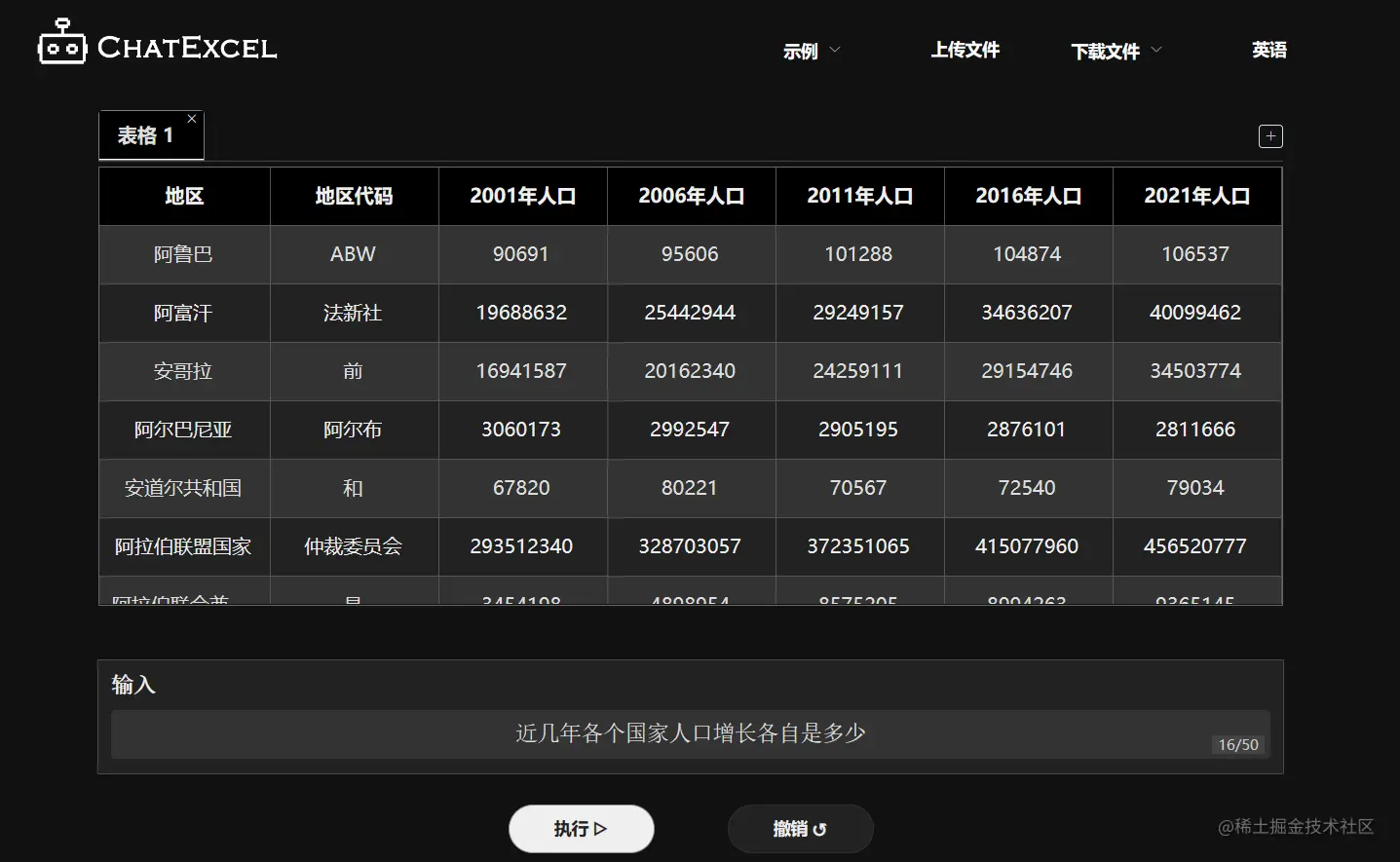Viewport: 1400px width, 862px height.
Task: Switch language via 英语 link
Action: [1269, 50]
